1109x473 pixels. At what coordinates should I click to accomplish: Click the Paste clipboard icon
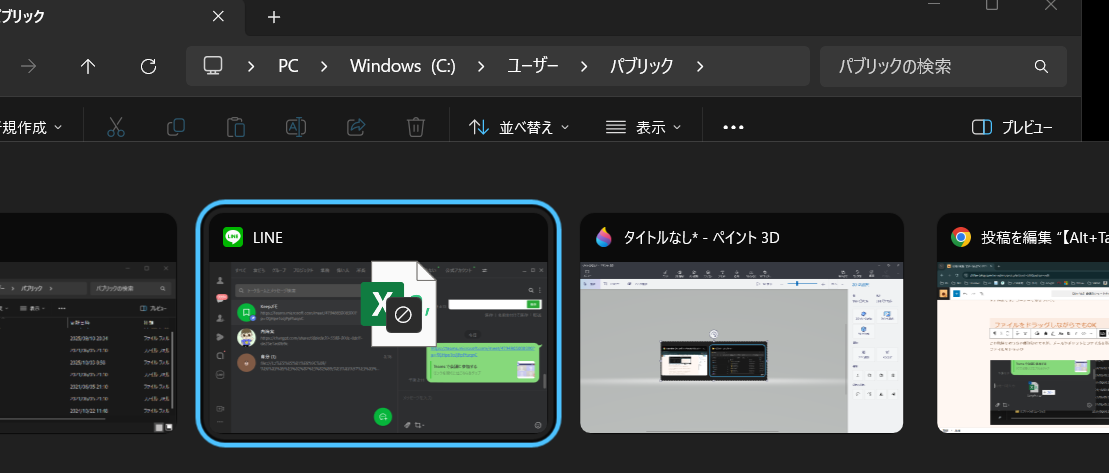coord(236,127)
